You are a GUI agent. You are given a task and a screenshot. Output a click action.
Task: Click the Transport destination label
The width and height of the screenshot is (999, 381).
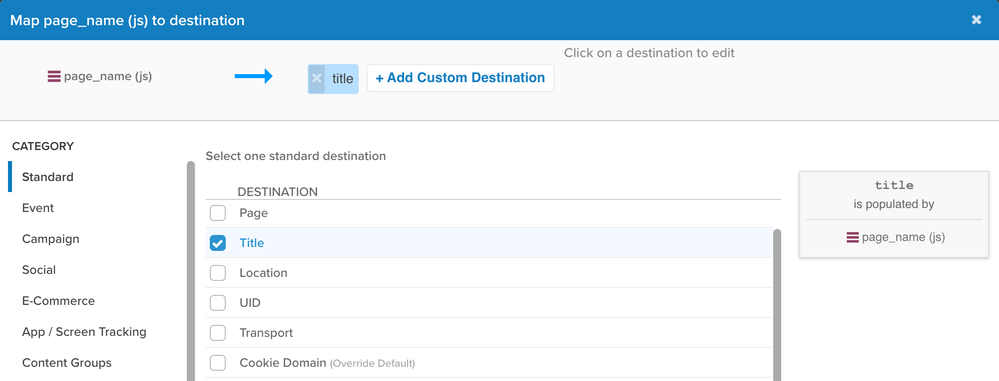pyautogui.click(x=266, y=333)
